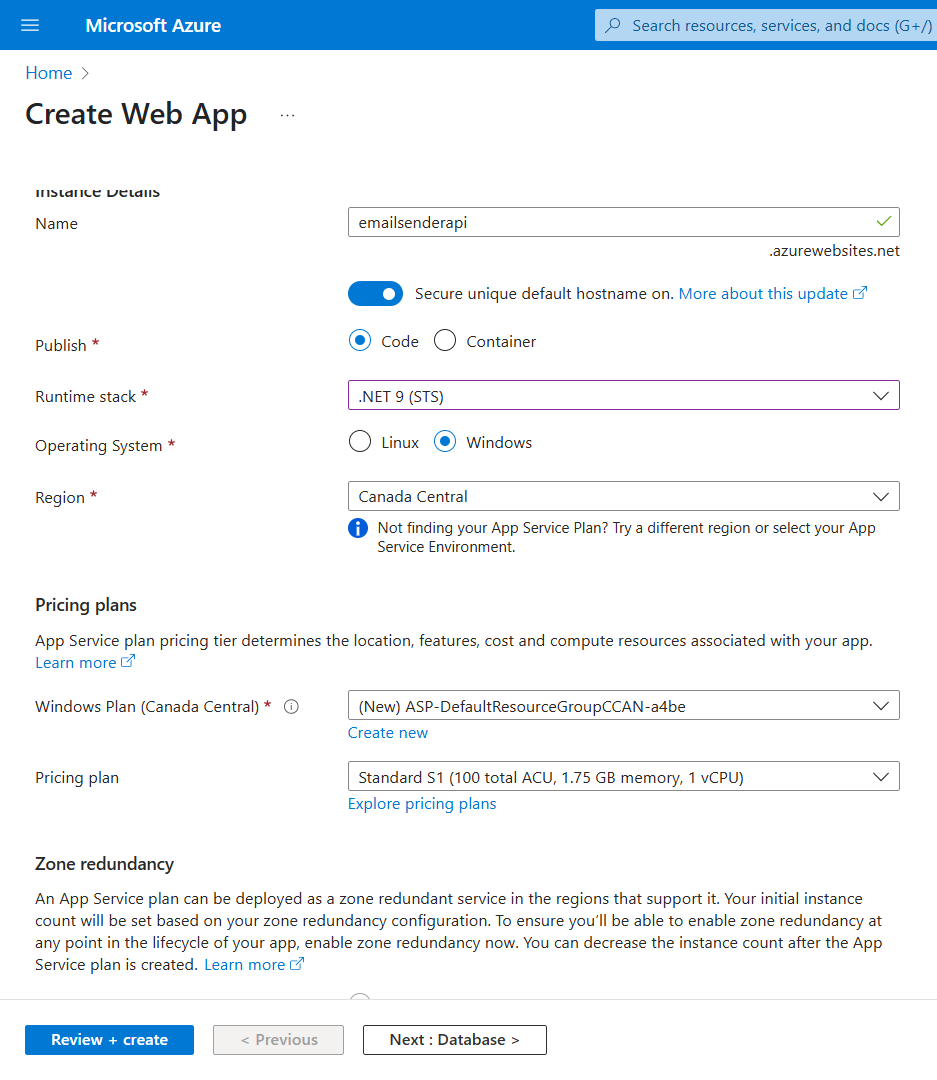Click the Operating System label

point(99,446)
